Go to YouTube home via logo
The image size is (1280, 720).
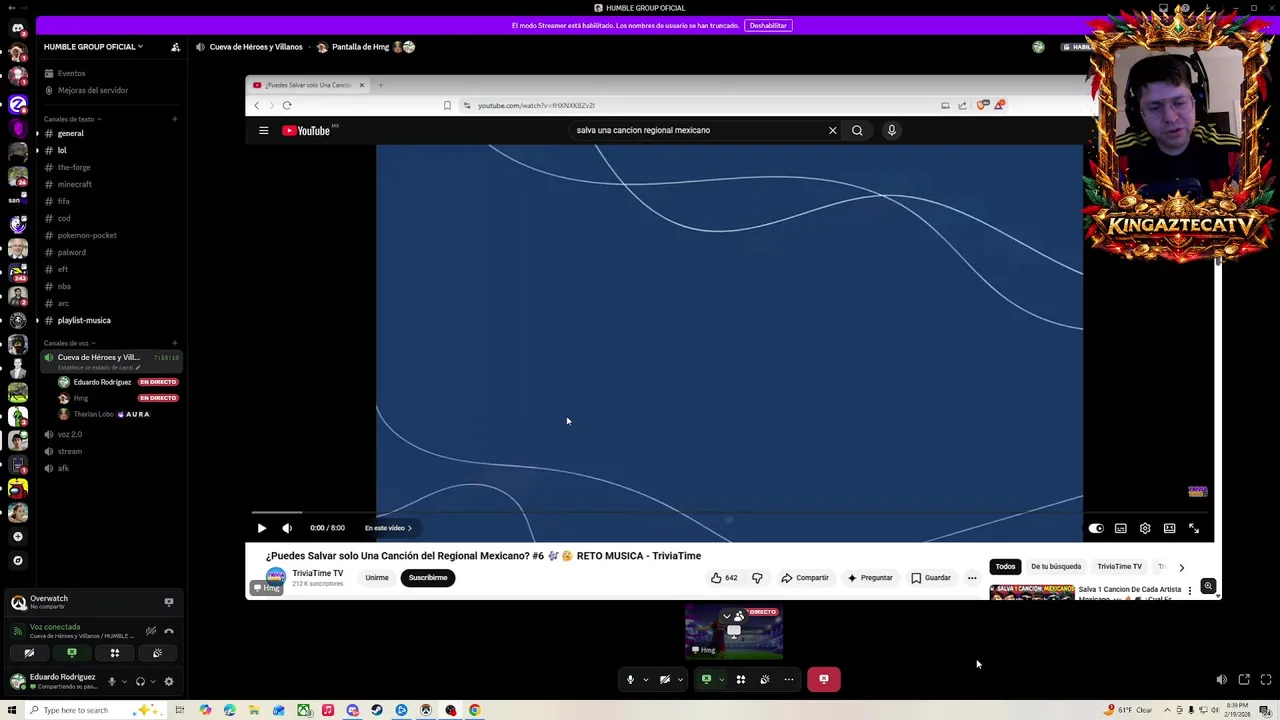pos(307,130)
